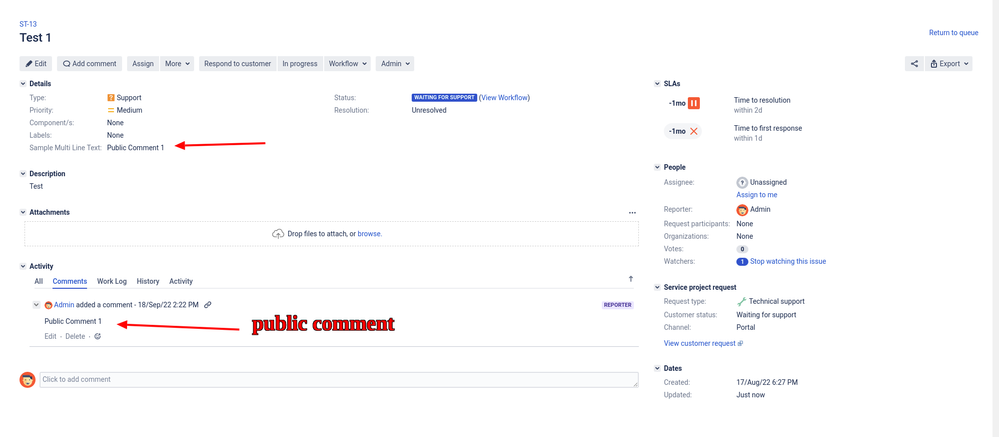Click Stop watching this issue link
Viewport: 999px width, 437px height.
click(788, 261)
